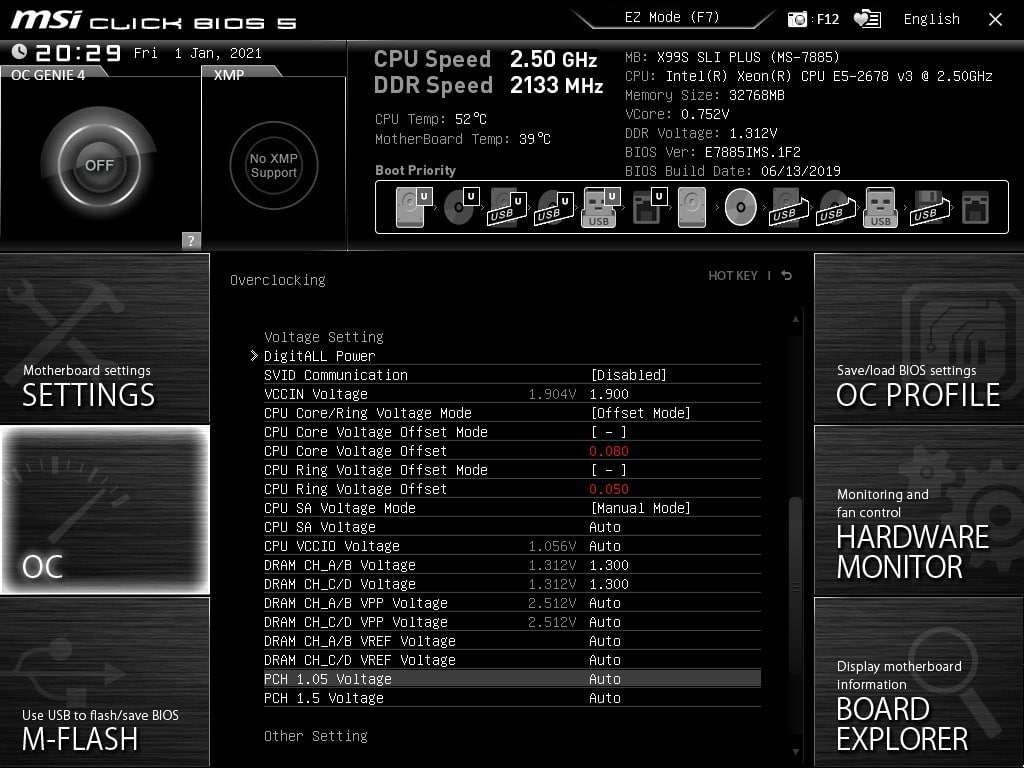Open the HOT KEY list
Screen dimensions: 1024x768
click(x=733, y=276)
